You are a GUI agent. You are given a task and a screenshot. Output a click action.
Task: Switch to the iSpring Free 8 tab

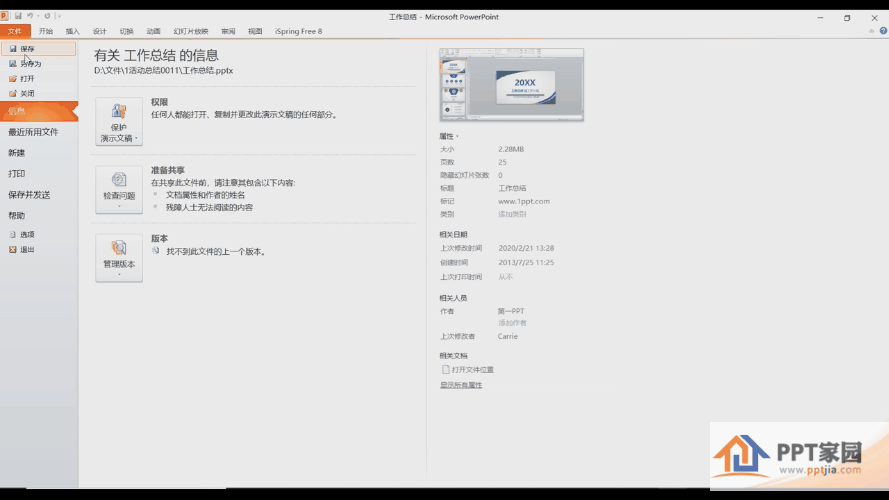point(298,31)
